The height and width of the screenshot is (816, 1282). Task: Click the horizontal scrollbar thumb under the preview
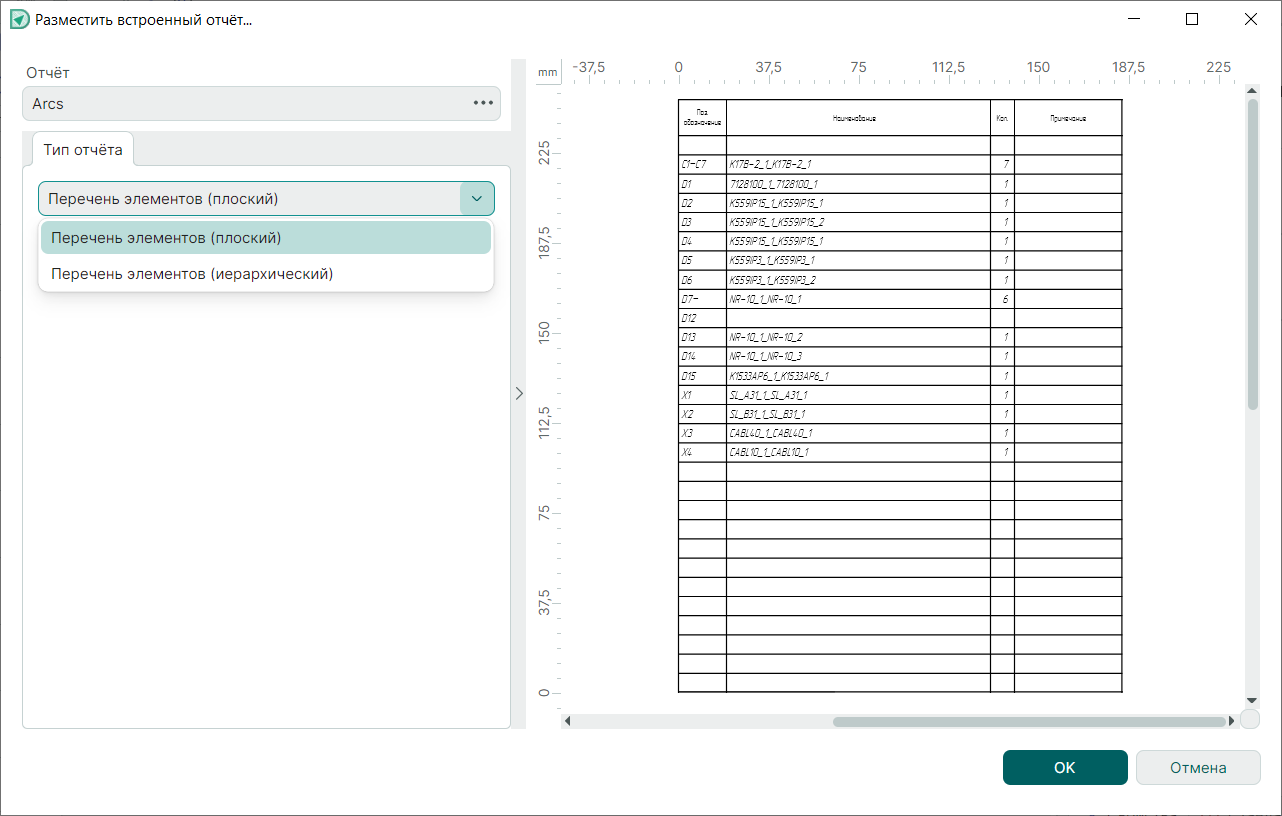(1029, 721)
